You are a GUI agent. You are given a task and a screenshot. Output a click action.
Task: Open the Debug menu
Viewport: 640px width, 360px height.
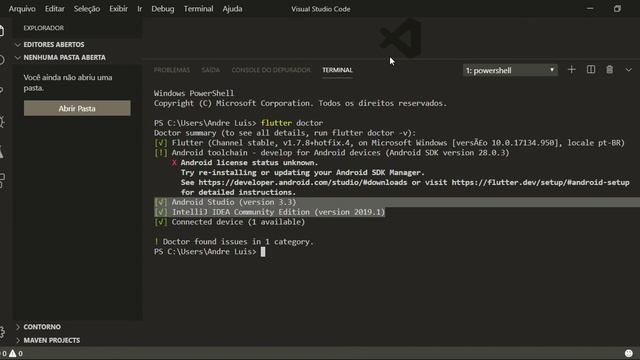162,9
